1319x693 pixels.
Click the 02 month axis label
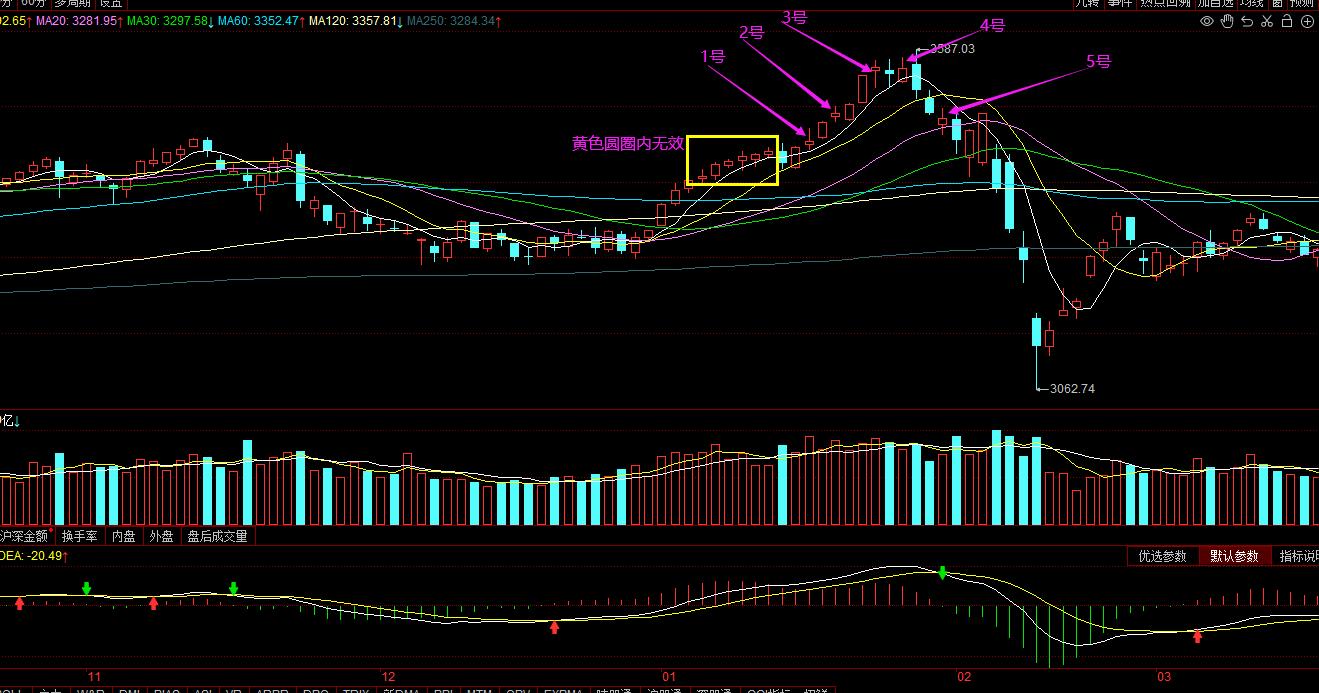point(963,676)
